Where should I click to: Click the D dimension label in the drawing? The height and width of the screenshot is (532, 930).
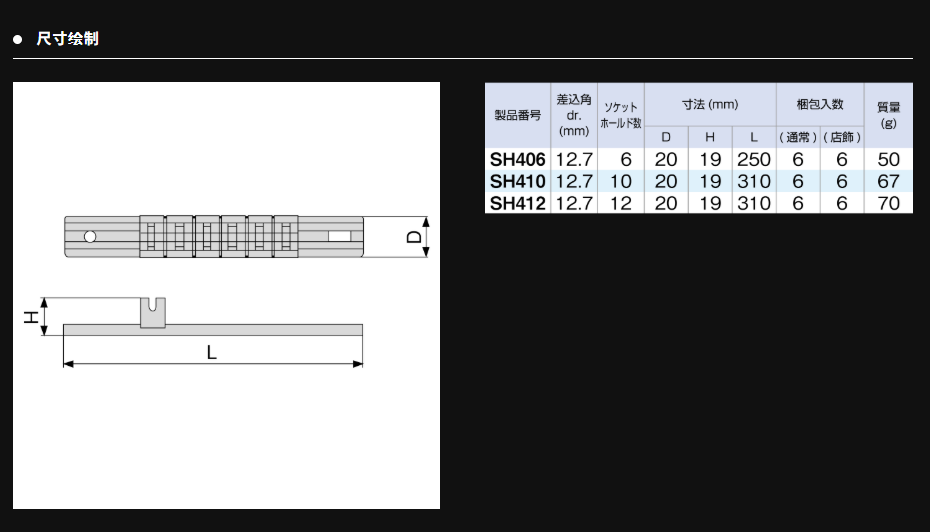[412, 237]
